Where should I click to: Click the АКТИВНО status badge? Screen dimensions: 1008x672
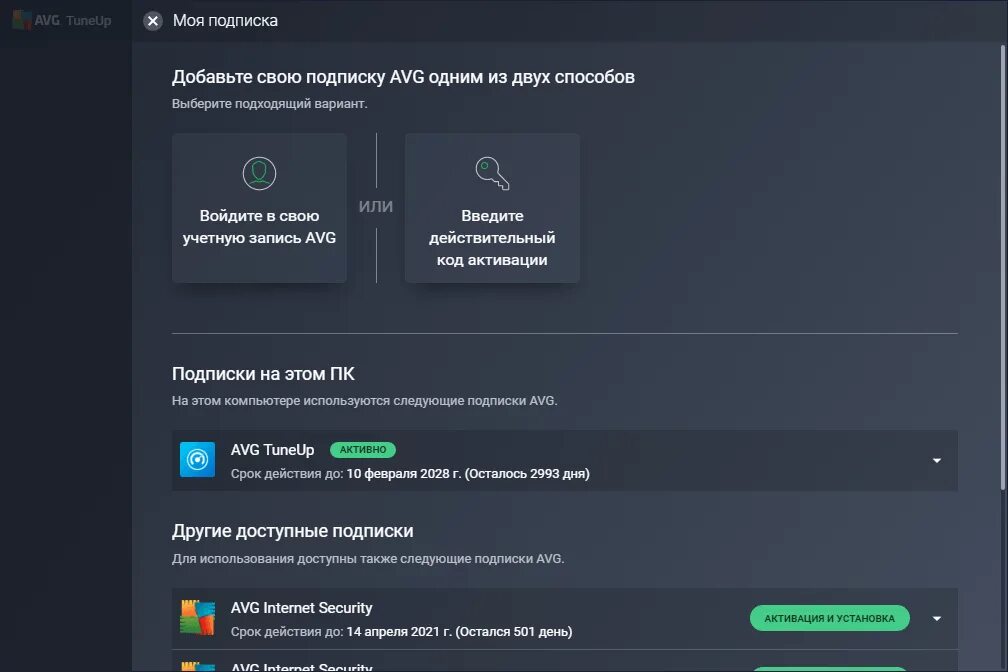pyautogui.click(x=363, y=450)
